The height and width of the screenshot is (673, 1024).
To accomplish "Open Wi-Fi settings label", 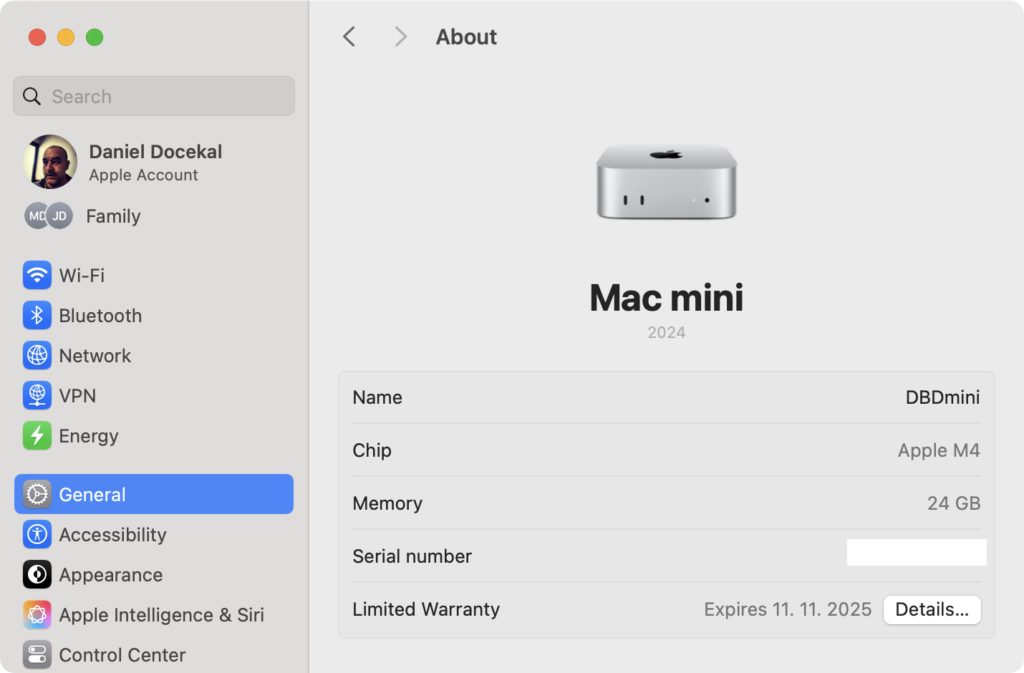I will pyautogui.click(x=82, y=275).
